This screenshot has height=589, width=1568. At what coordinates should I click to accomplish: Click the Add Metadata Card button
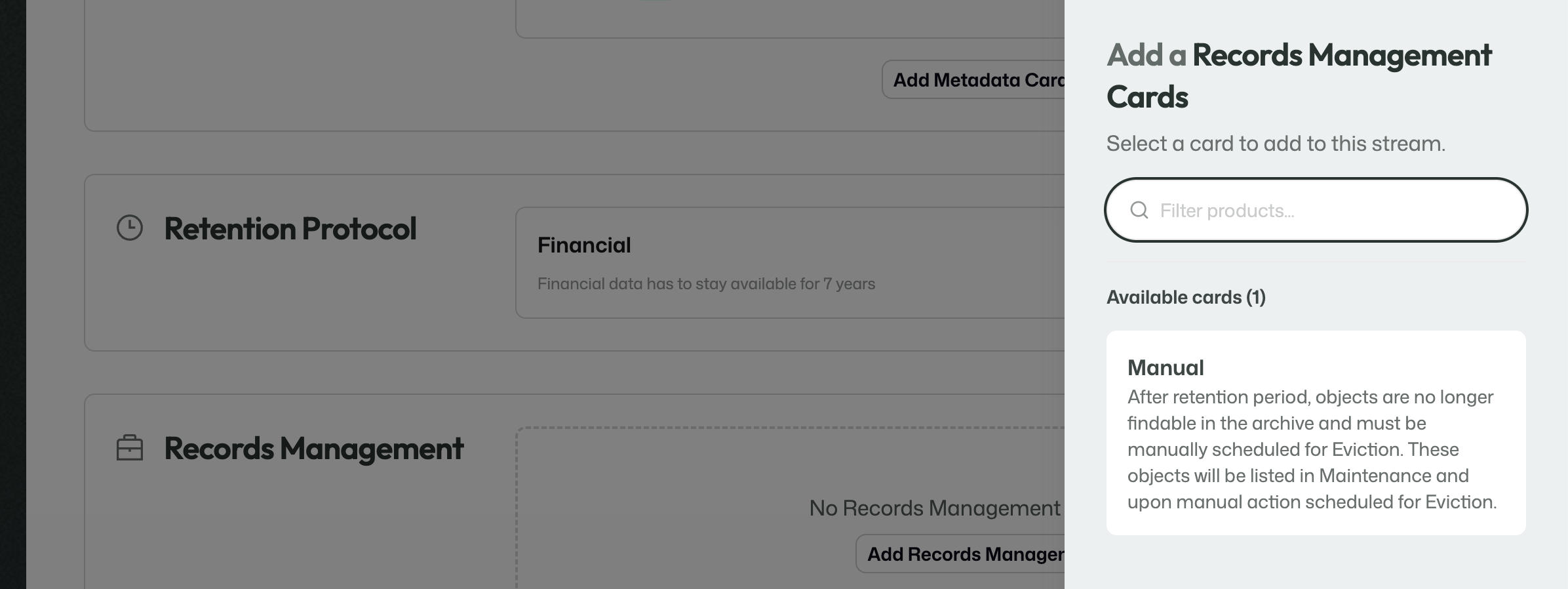pyautogui.click(x=973, y=79)
